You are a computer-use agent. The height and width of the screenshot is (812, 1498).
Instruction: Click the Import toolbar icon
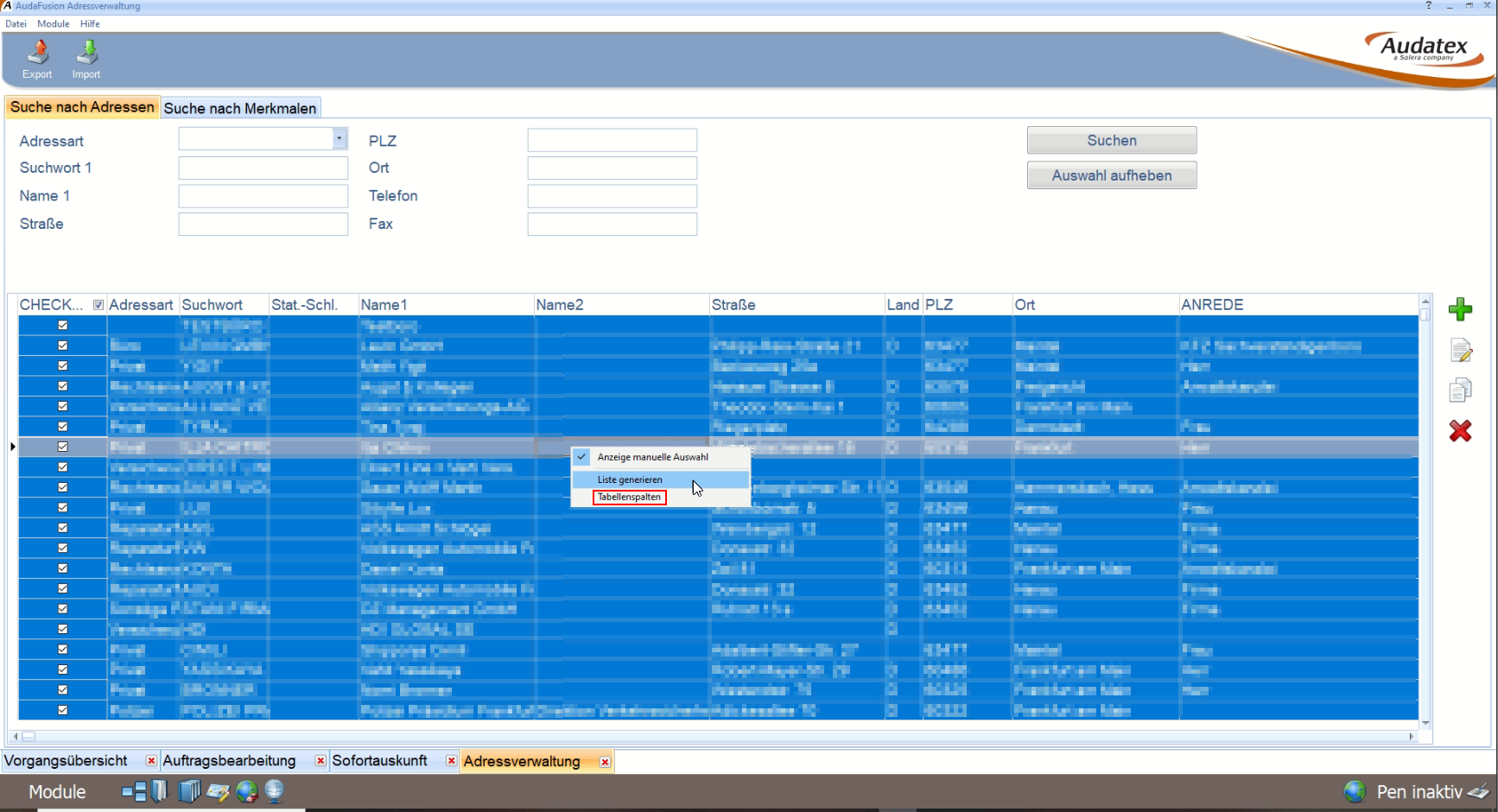(86, 59)
